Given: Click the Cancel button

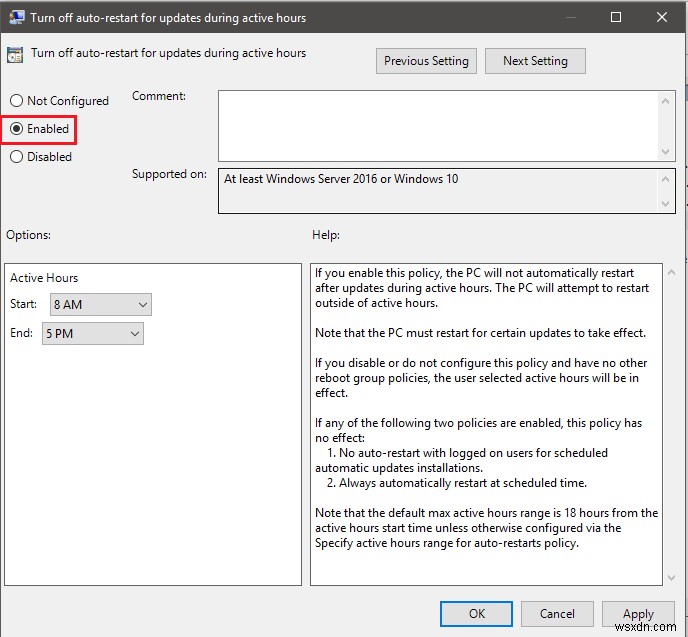Looking at the screenshot, I should pyautogui.click(x=557, y=613).
